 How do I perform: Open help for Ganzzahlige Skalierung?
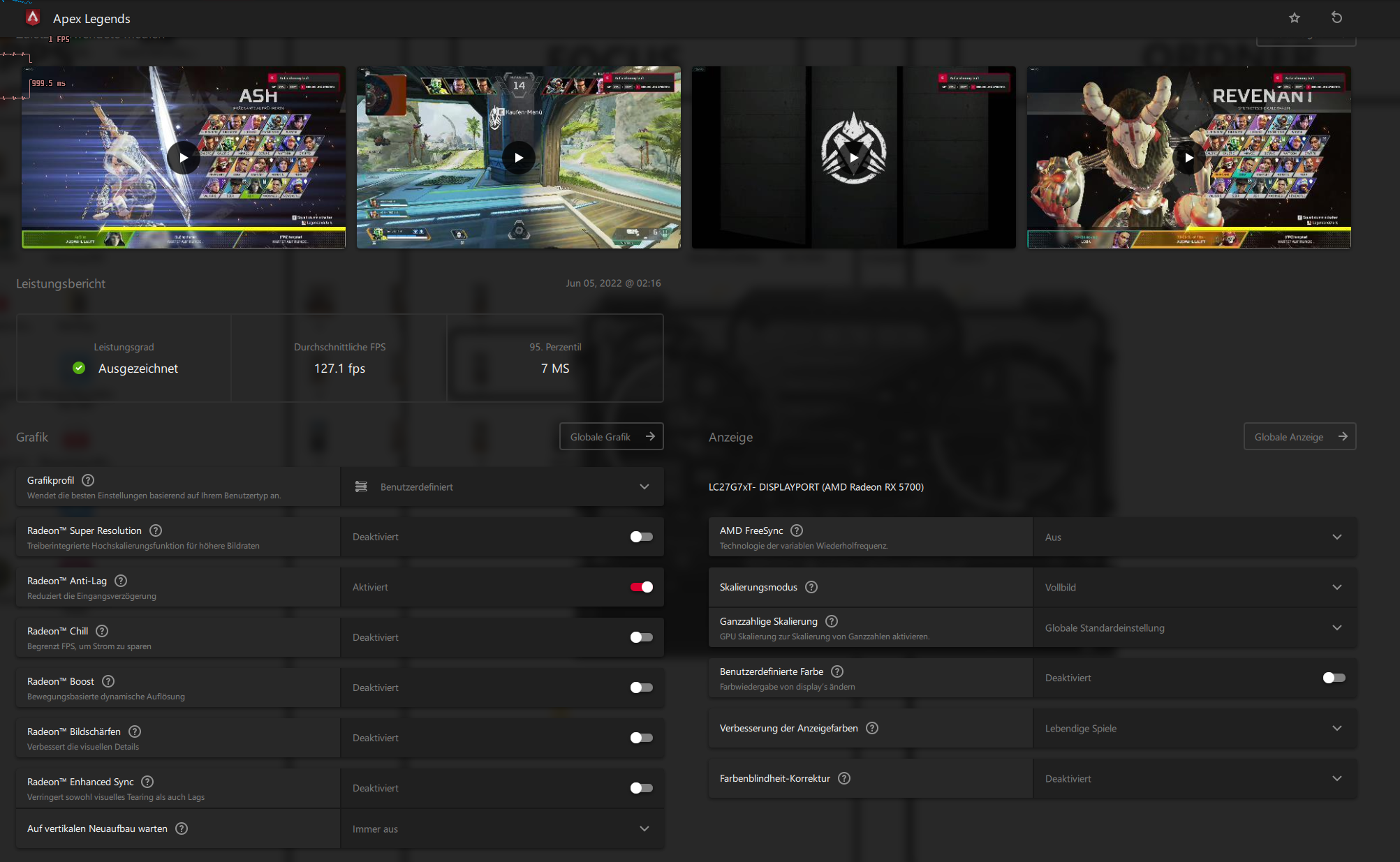click(x=832, y=621)
